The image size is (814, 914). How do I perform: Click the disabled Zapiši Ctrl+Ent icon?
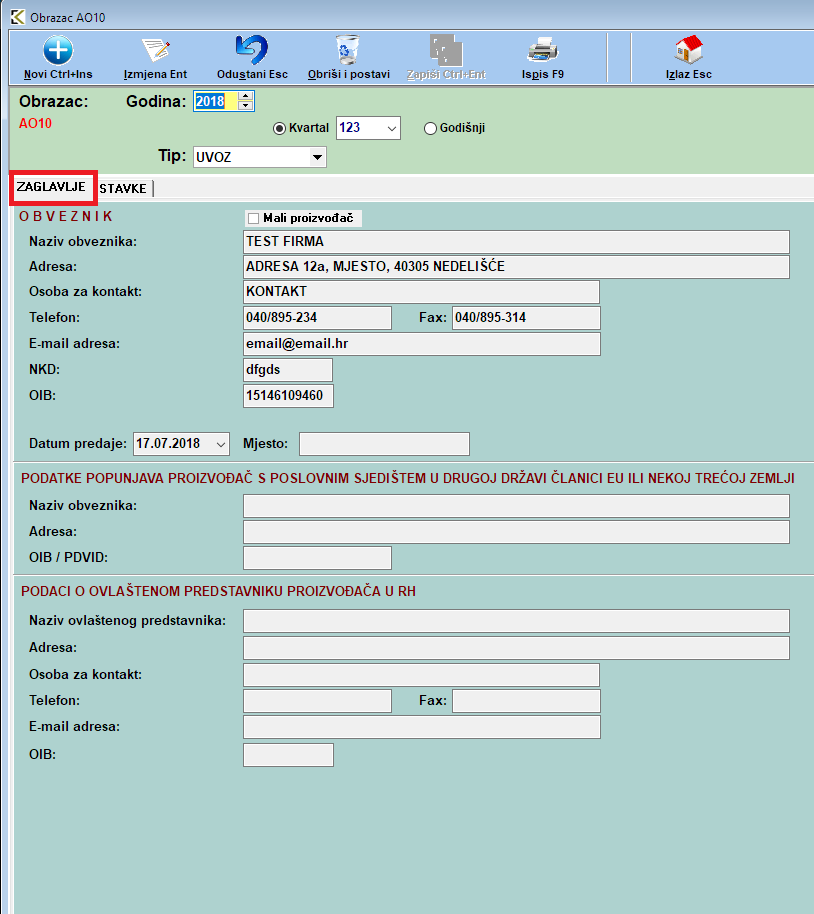tap(446, 50)
